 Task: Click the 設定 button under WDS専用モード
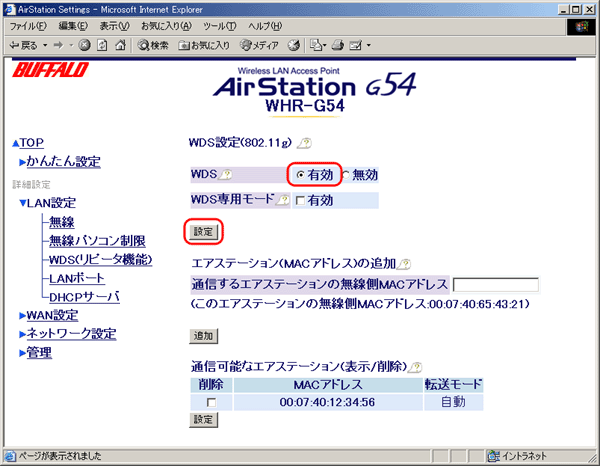point(203,232)
